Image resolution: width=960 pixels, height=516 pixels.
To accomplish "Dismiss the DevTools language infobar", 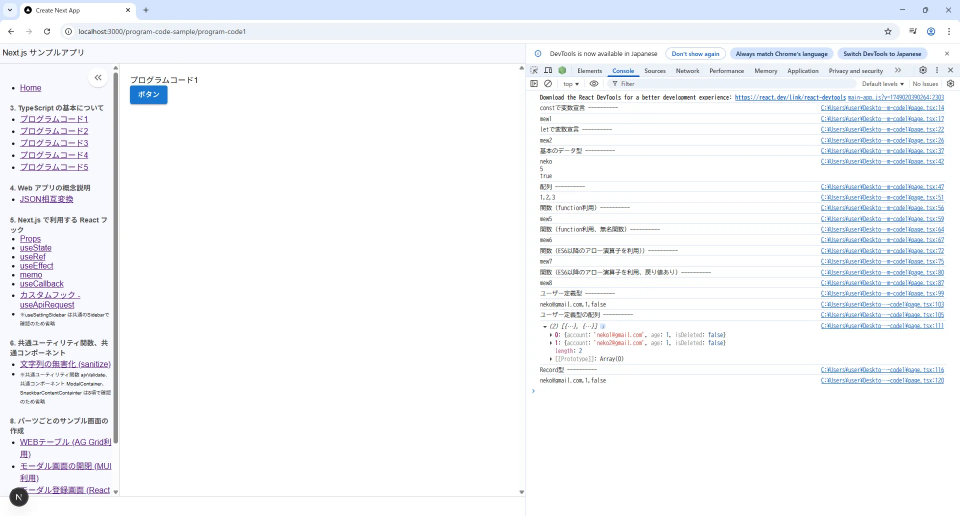I will 947,54.
